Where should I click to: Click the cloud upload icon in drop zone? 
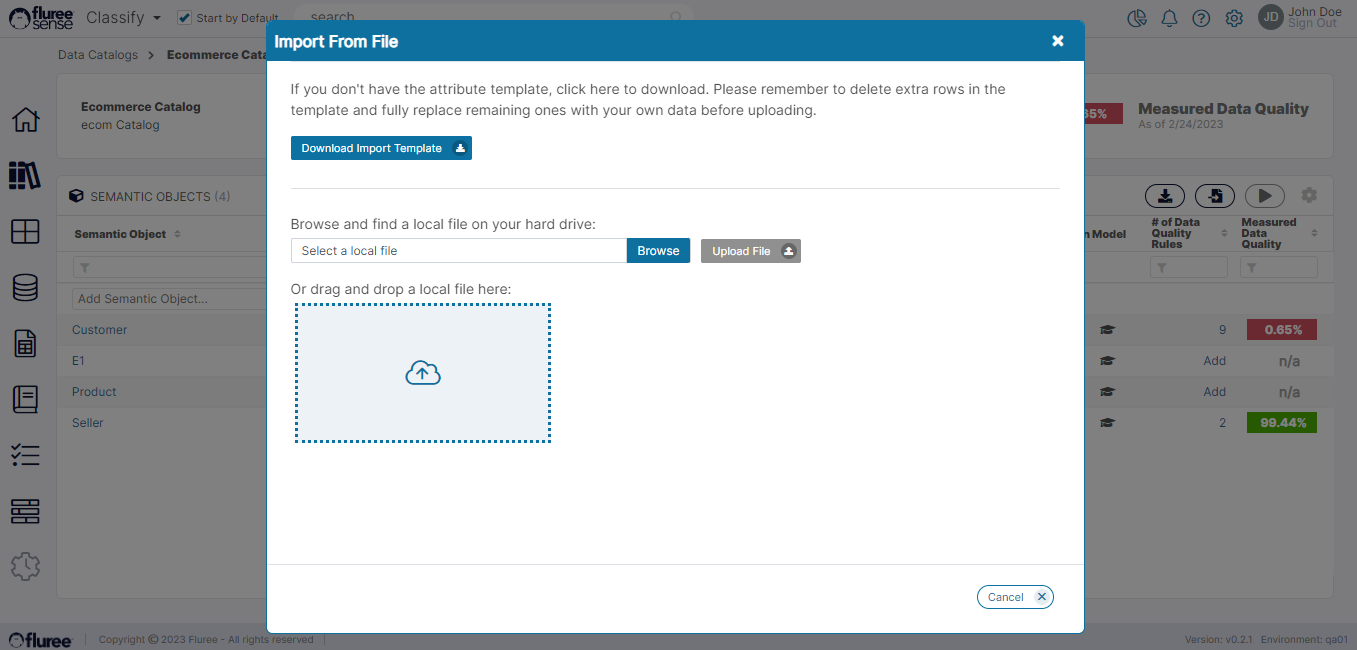tap(423, 373)
